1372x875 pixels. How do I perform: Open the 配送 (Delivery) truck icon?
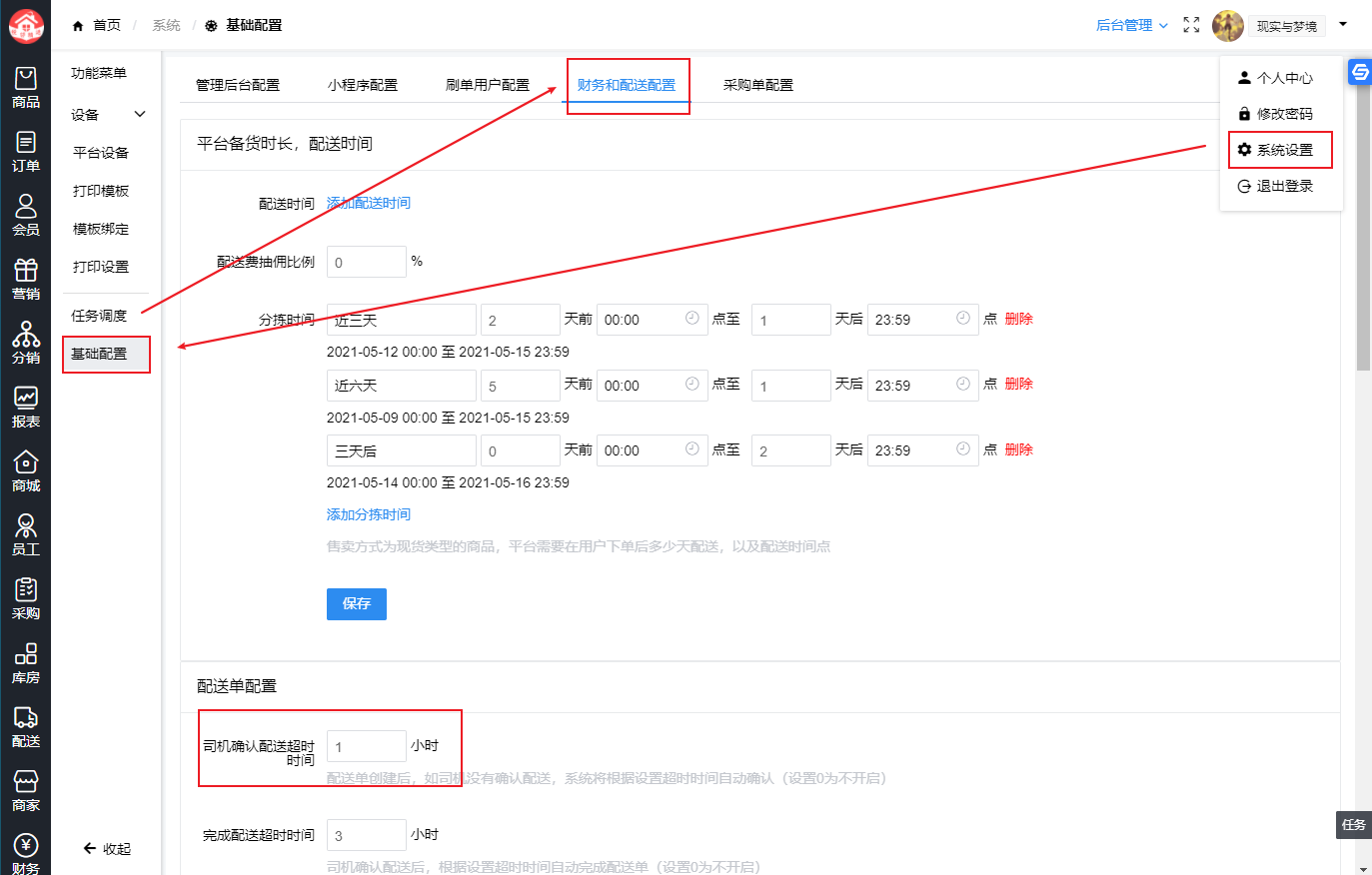(26, 726)
